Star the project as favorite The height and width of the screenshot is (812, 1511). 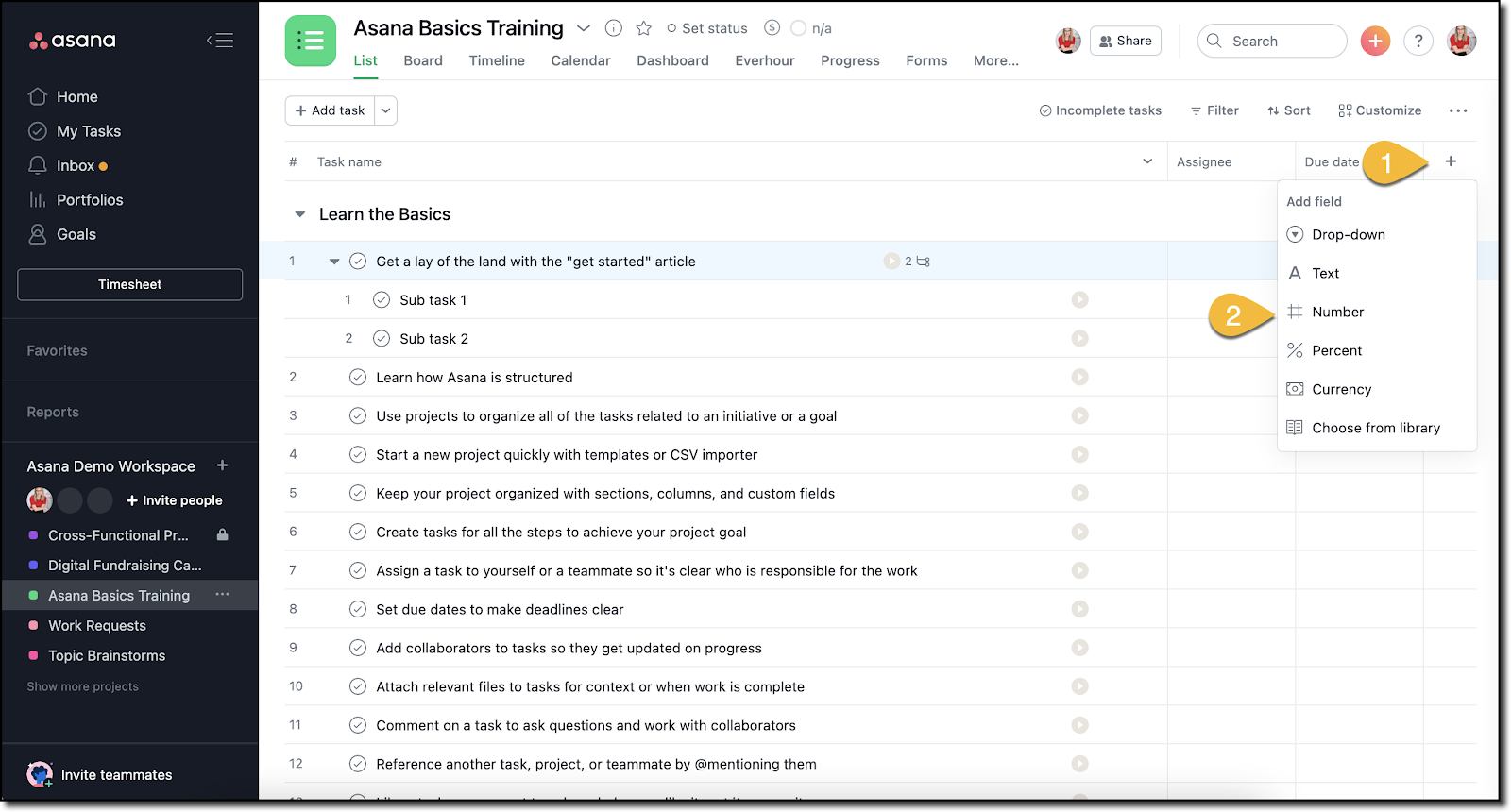click(x=644, y=28)
